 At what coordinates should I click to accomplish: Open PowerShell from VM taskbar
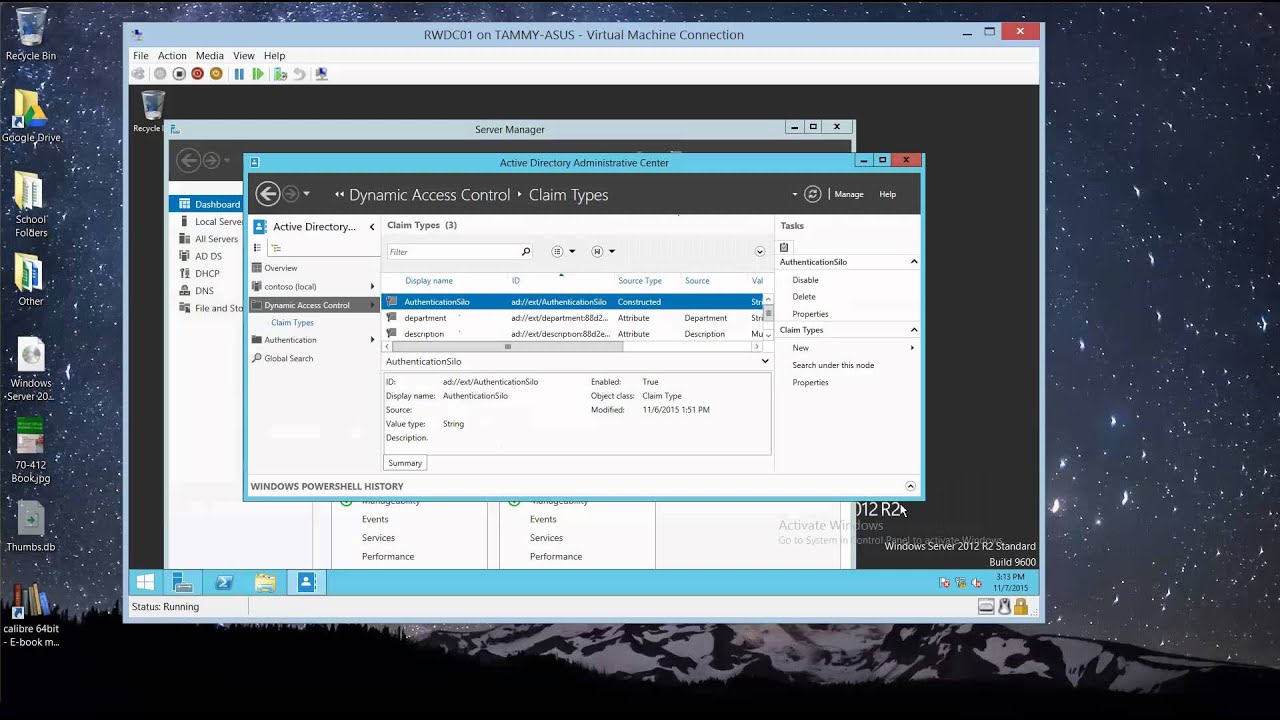pyautogui.click(x=224, y=582)
